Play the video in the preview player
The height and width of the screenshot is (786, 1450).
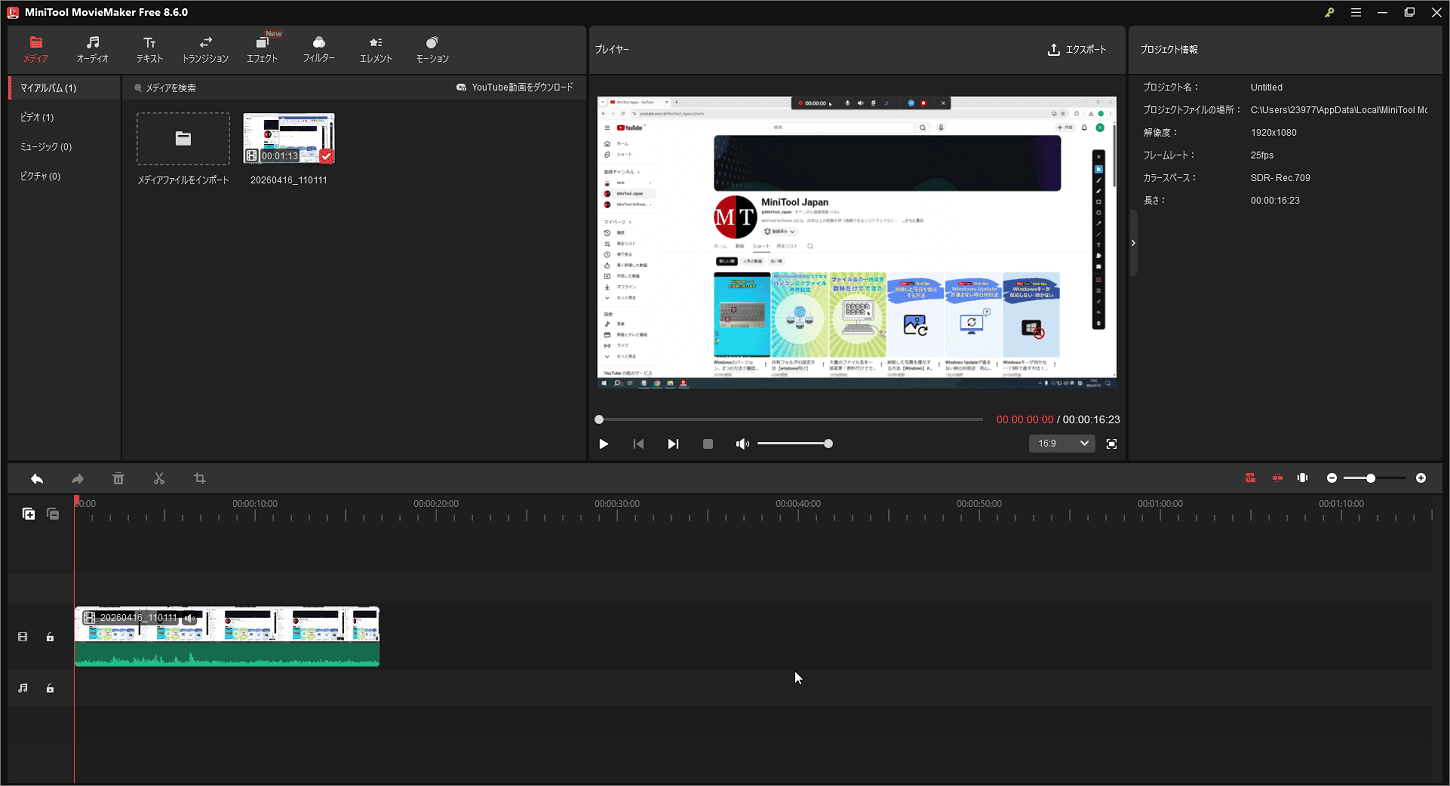(603, 443)
